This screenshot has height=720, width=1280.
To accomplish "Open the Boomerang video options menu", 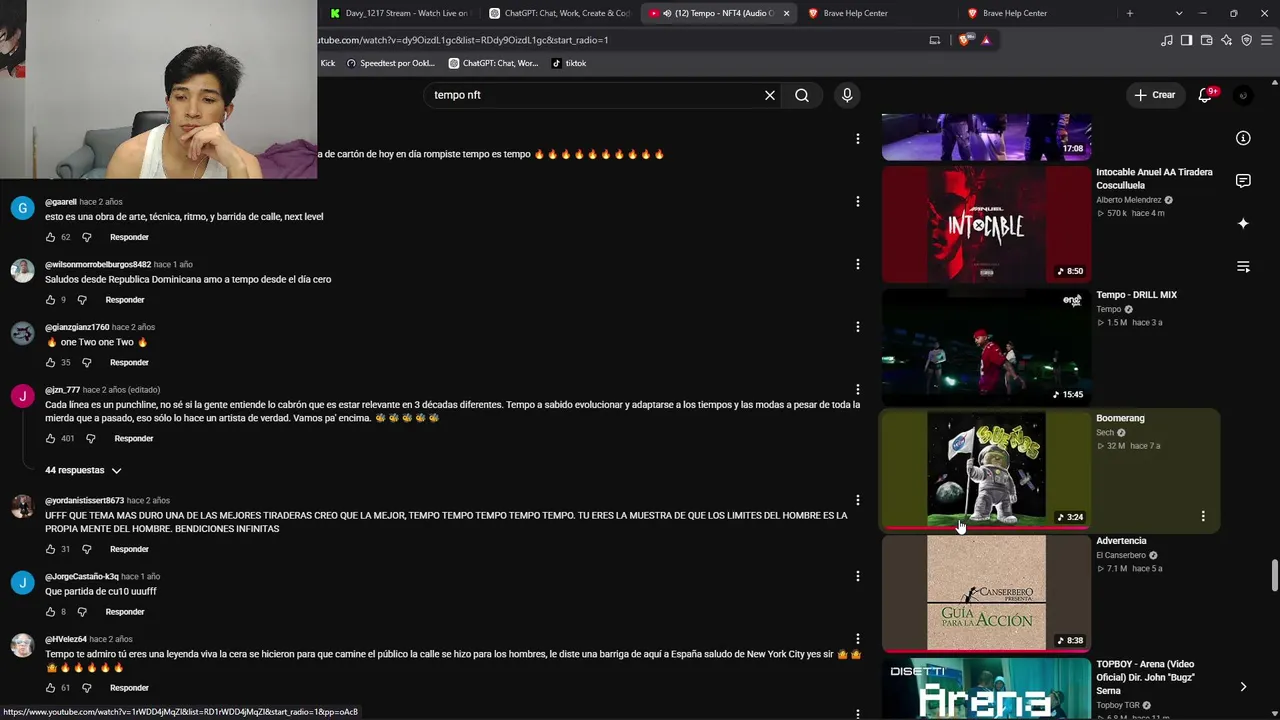I will point(1203,516).
